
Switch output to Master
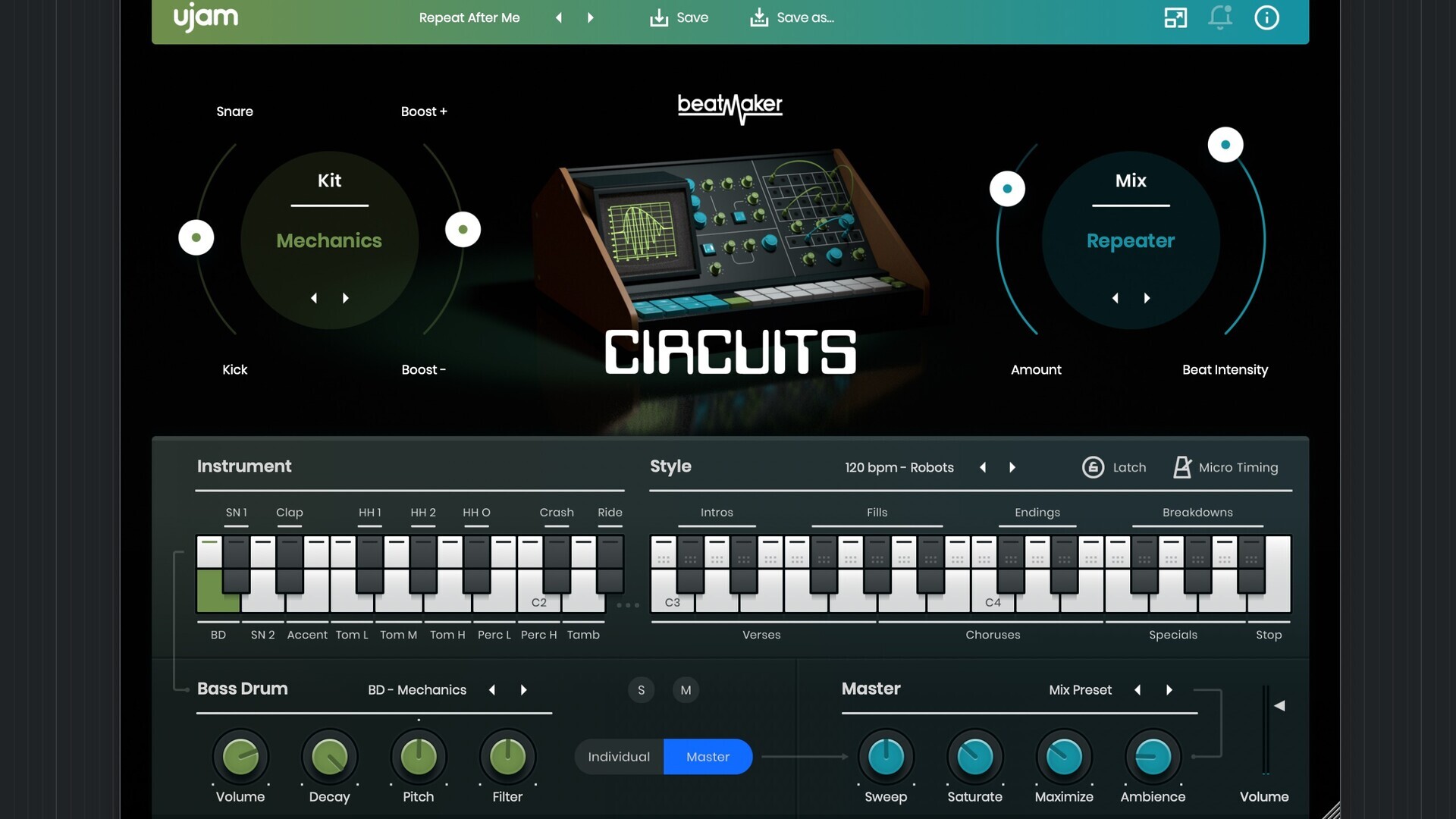(708, 757)
